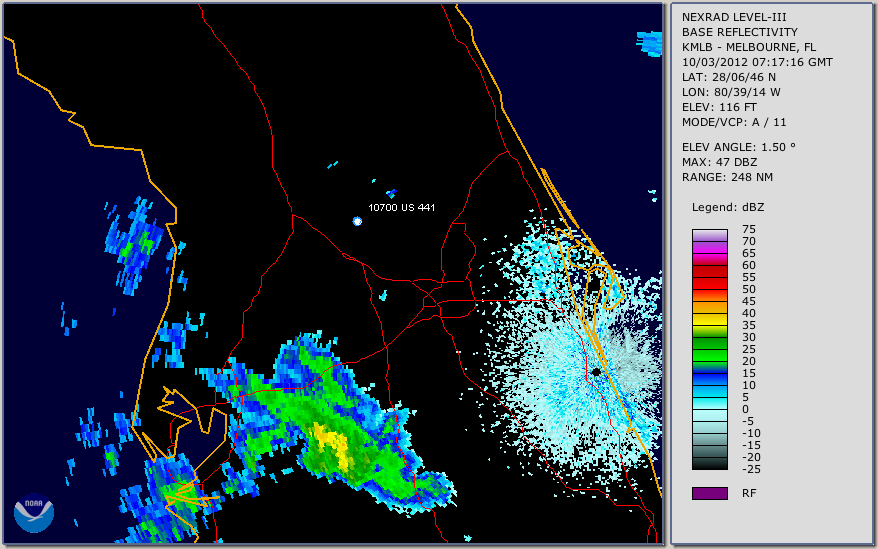
Task: Click the yellow storm core on the radar map
Action: tap(333, 444)
